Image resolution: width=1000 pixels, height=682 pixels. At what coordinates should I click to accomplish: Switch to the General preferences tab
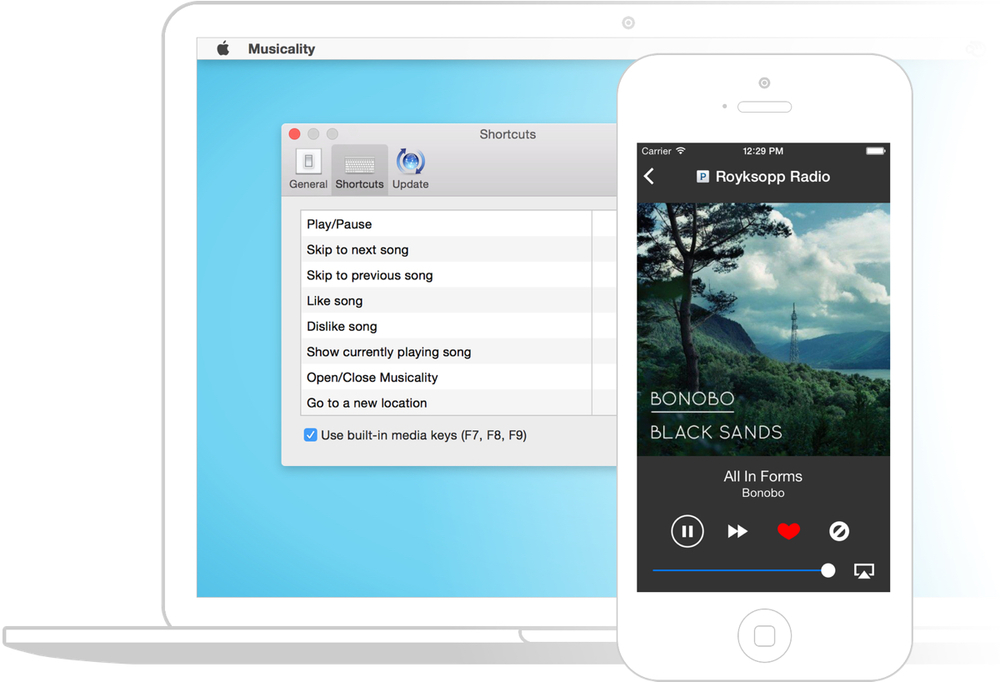pyautogui.click(x=308, y=169)
